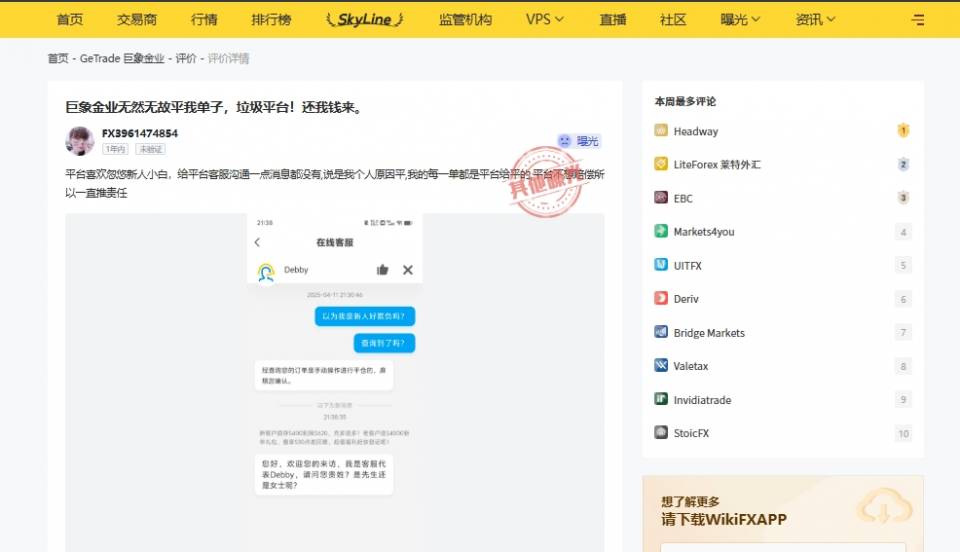
Task: Click the 请下载WikiFXAPP banner
Action: (783, 513)
